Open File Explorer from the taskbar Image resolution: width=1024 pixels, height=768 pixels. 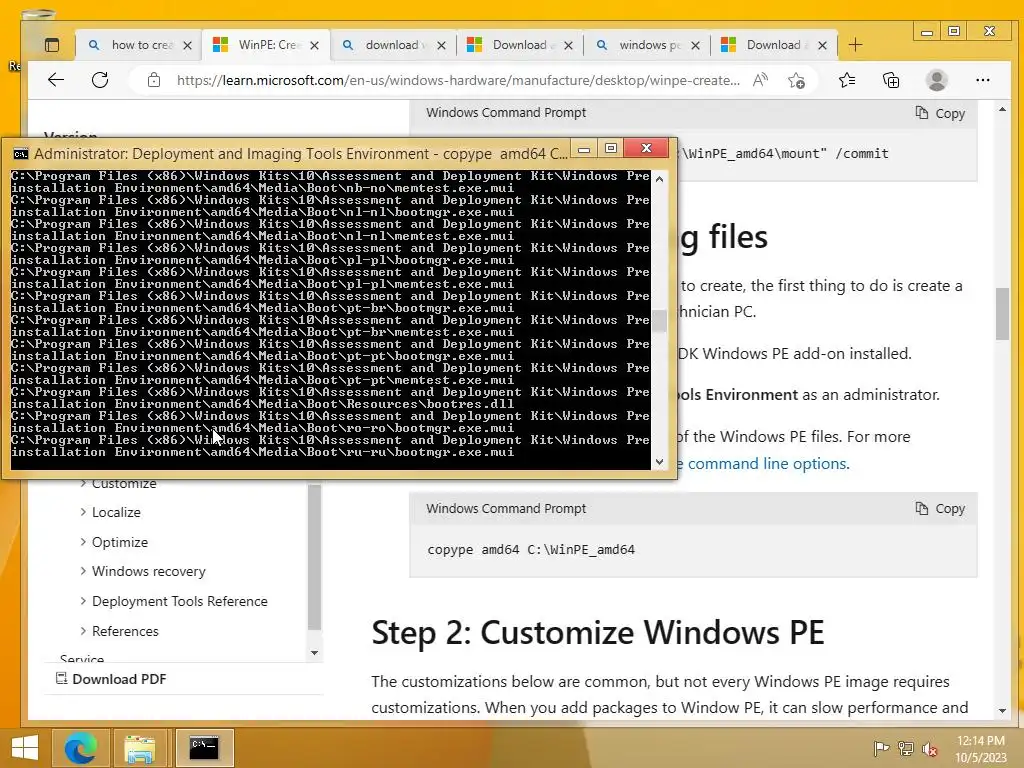pos(140,748)
